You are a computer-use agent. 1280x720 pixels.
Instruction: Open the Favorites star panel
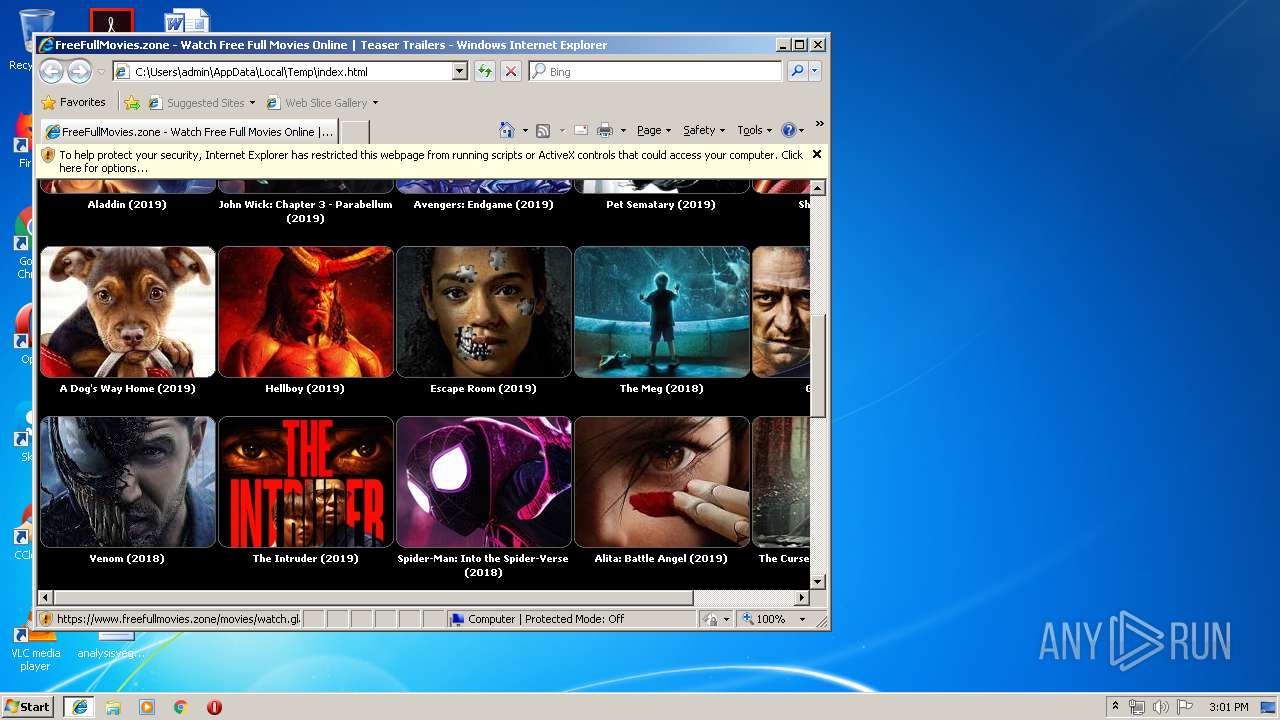tap(73, 102)
